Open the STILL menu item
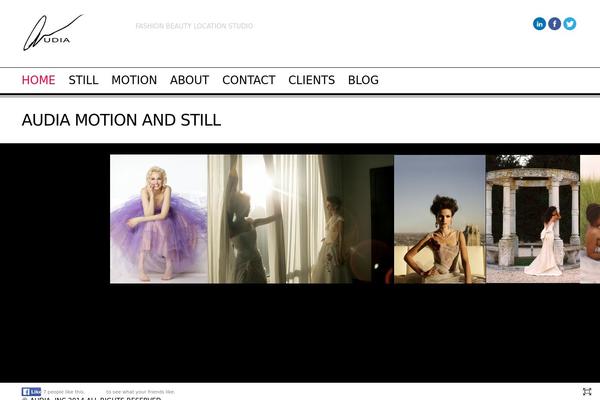 [x=83, y=80]
